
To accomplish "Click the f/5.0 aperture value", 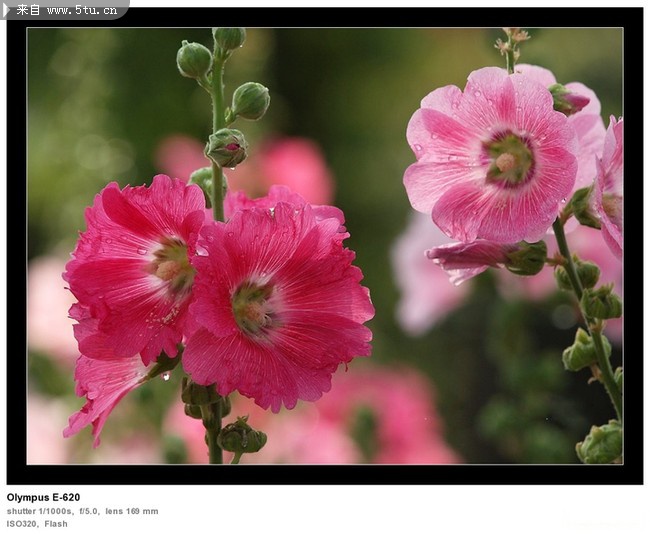I will click(x=87, y=511).
